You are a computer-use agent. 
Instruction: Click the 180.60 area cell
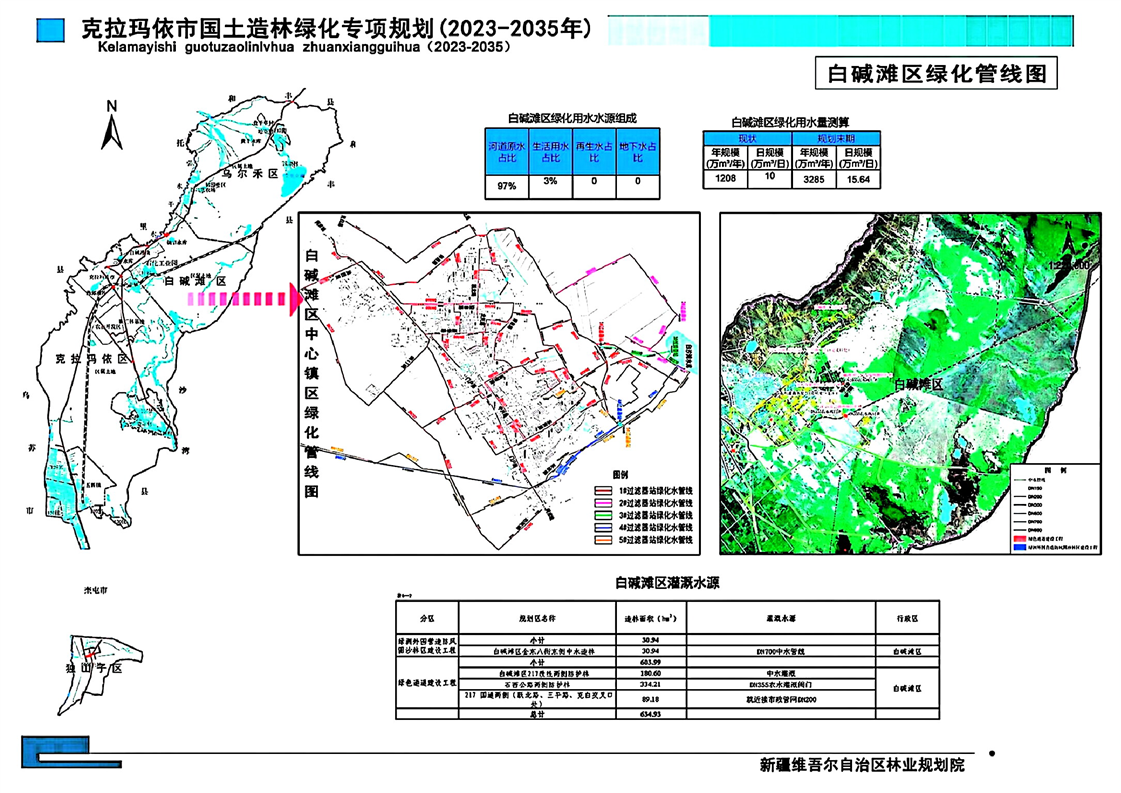(x=651, y=674)
